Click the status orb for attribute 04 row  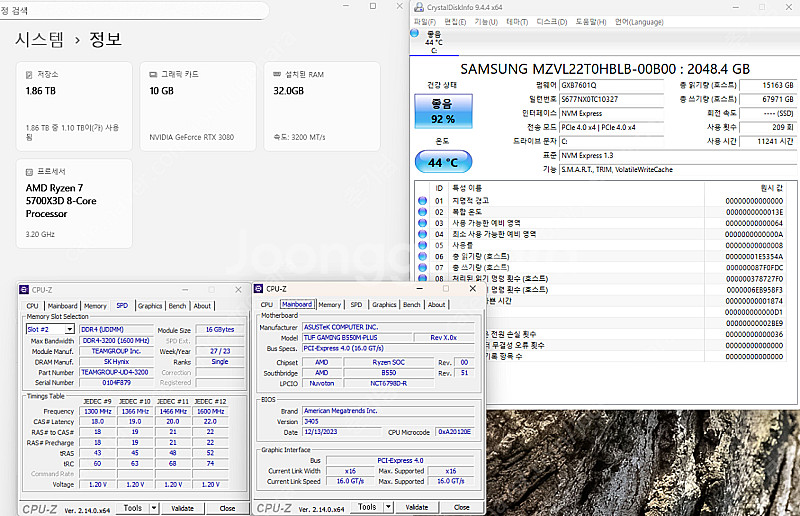[x=422, y=234]
